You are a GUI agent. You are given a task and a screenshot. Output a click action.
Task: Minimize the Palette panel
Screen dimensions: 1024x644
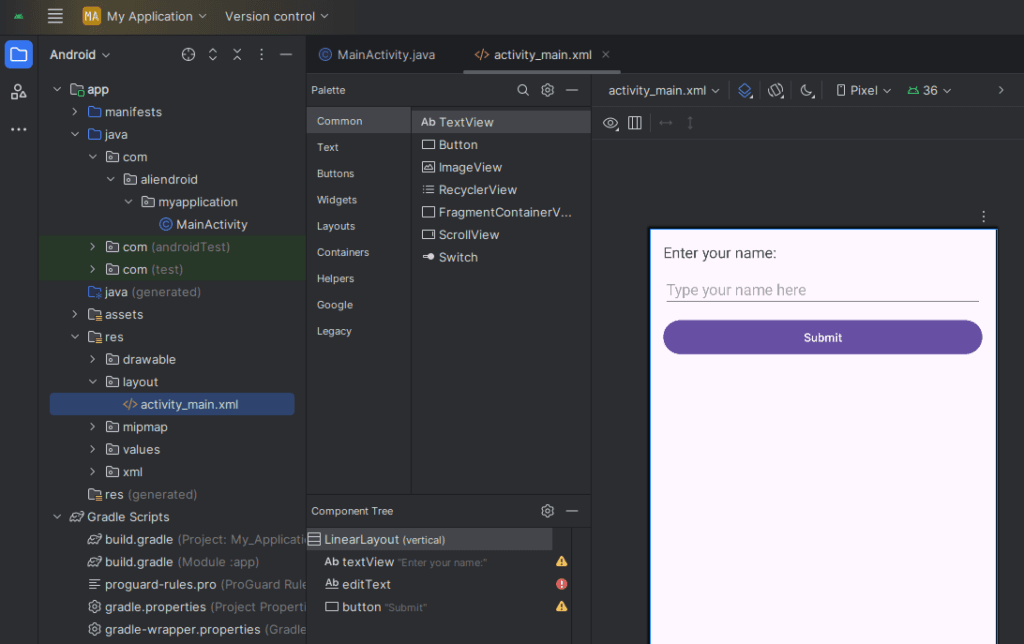[x=572, y=90]
